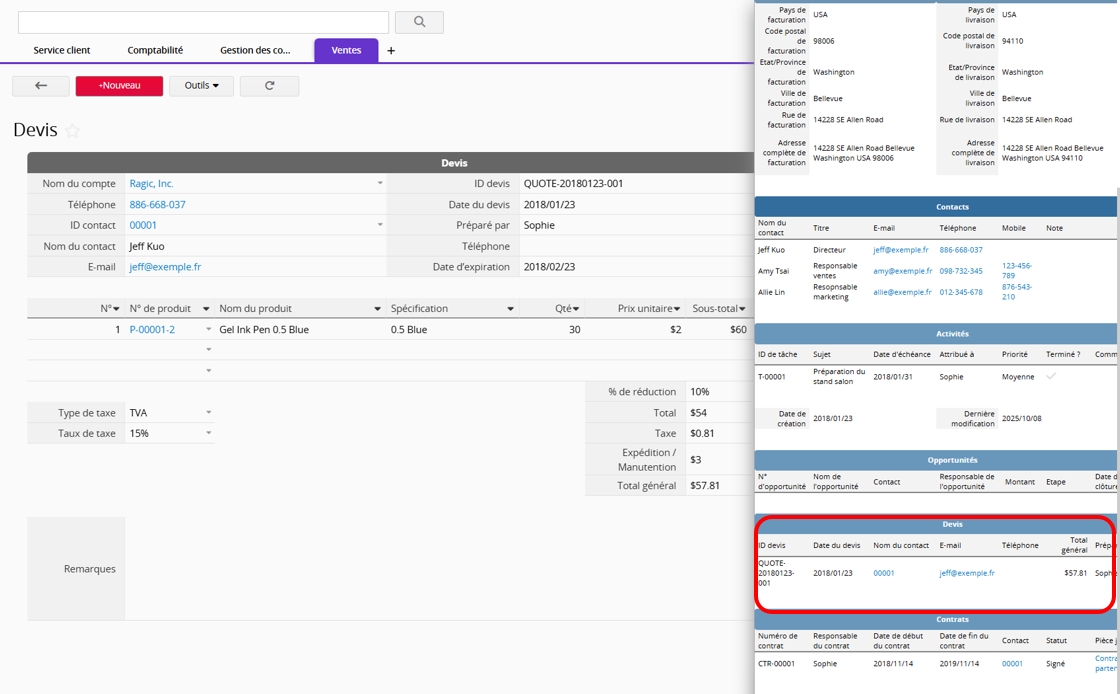The image size is (1120, 694).
Task: Open the Taux de taxe dropdown
Action: coord(208,434)
